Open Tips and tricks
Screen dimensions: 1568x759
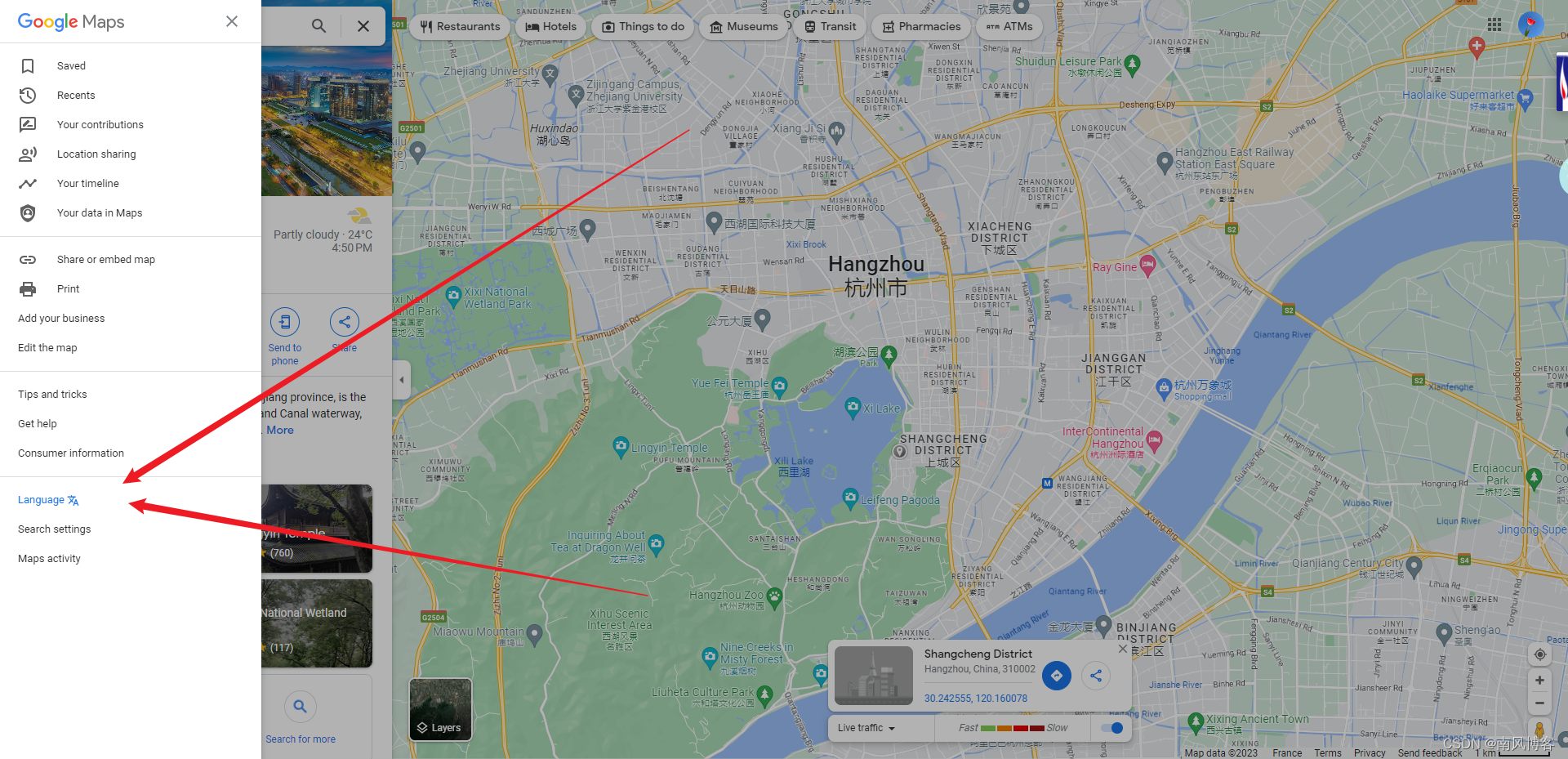click(52, 395)
